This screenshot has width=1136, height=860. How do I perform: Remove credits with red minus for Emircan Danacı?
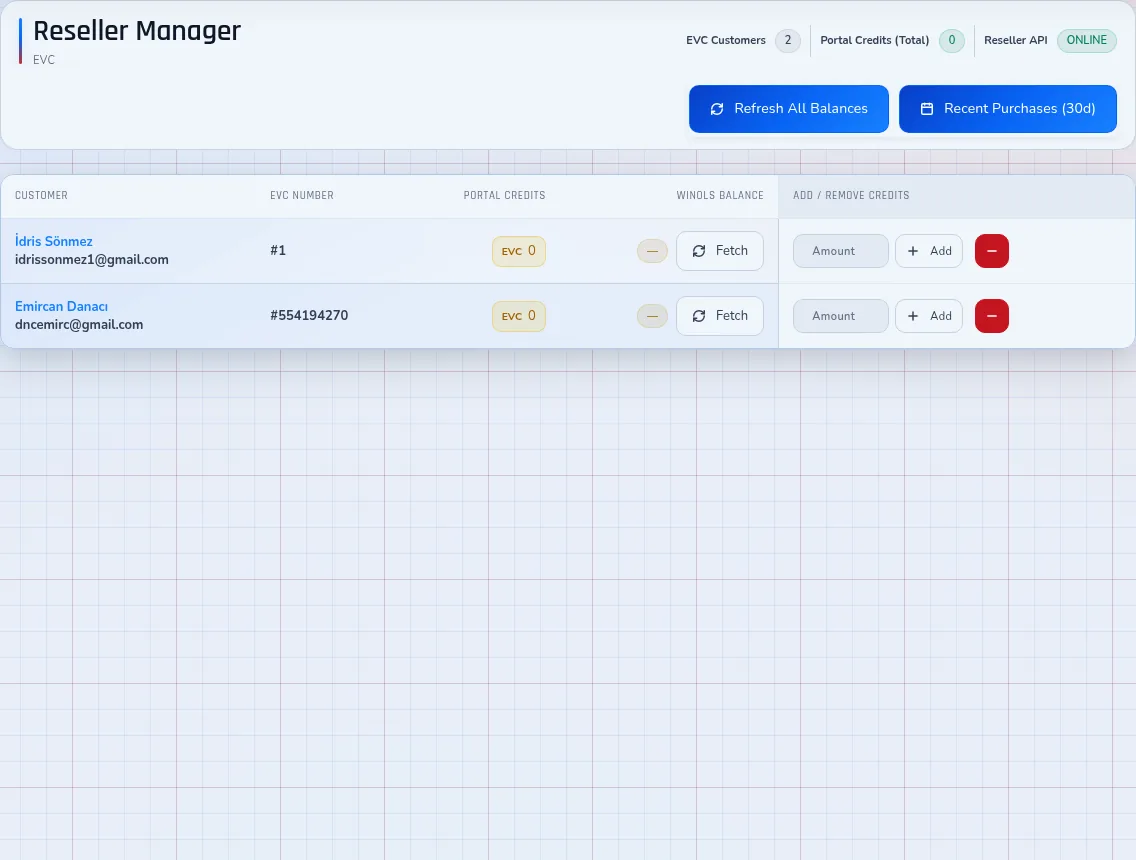[992, 316]
